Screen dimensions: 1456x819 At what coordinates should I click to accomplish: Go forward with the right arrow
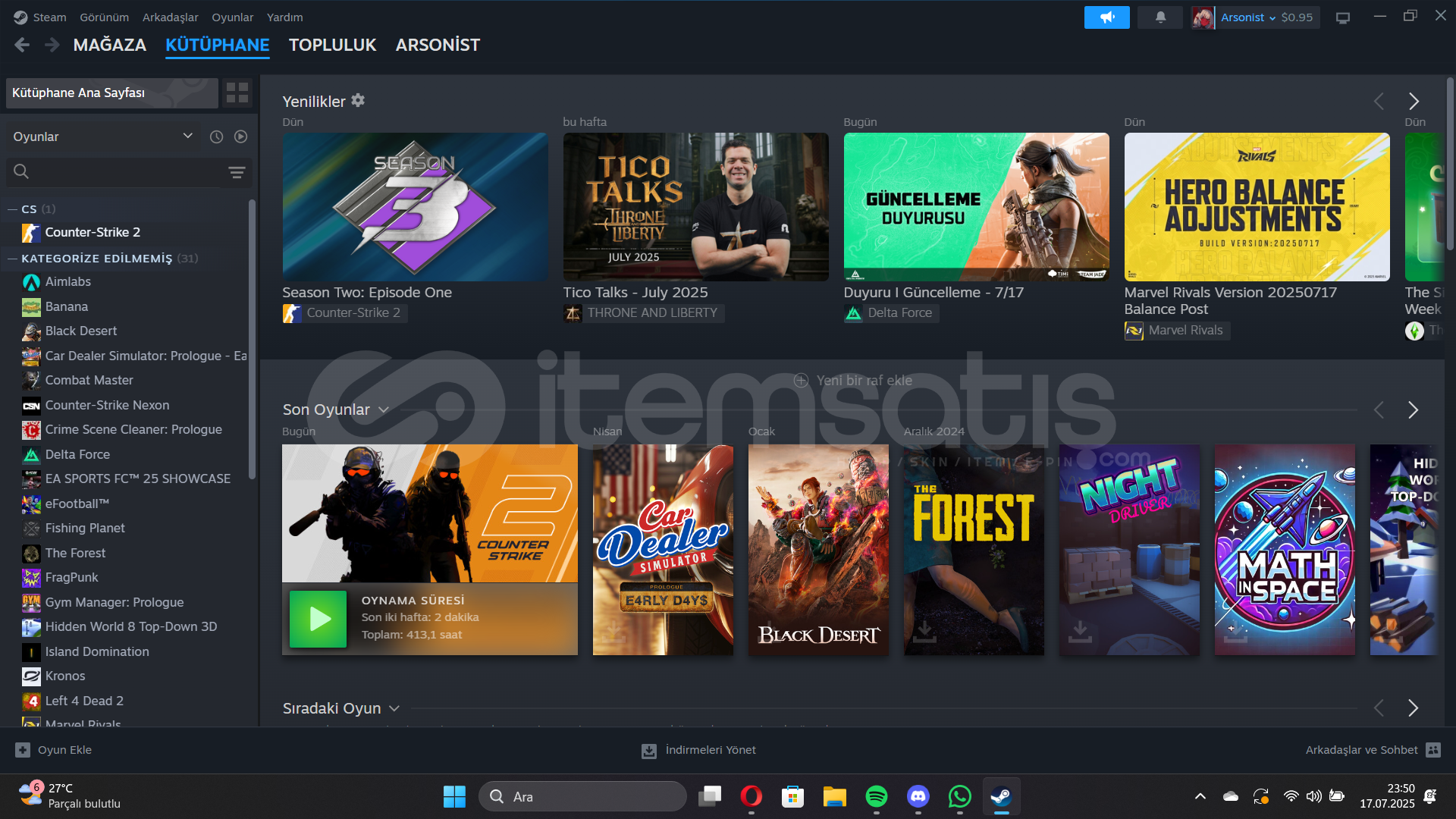coord(52,45)
